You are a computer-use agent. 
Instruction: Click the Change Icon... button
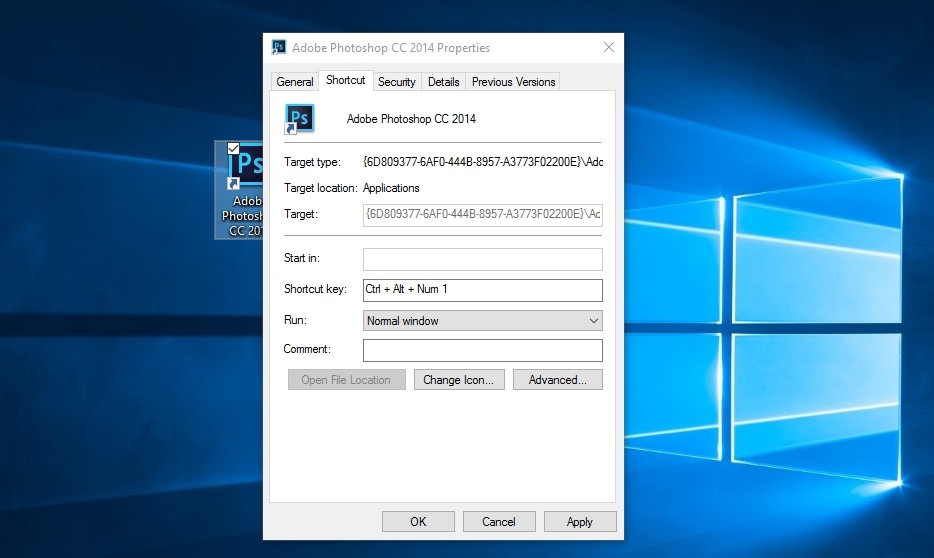(459, 380)
